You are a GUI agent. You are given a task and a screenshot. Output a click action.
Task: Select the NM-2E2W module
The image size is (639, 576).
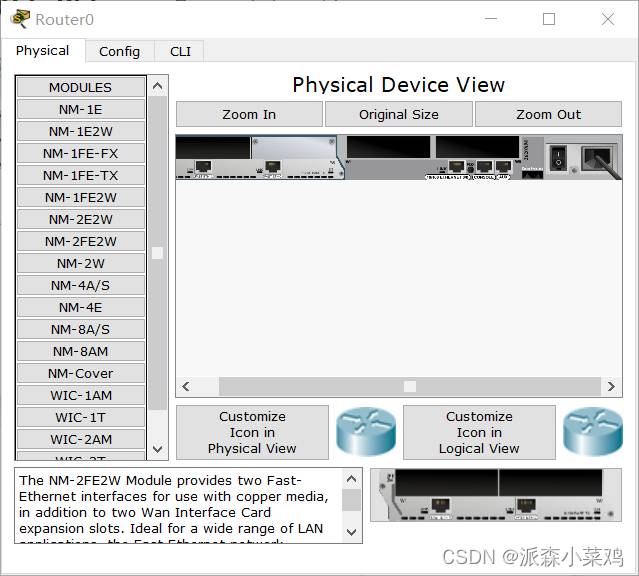pyautogui.click(x=81, y=219)
